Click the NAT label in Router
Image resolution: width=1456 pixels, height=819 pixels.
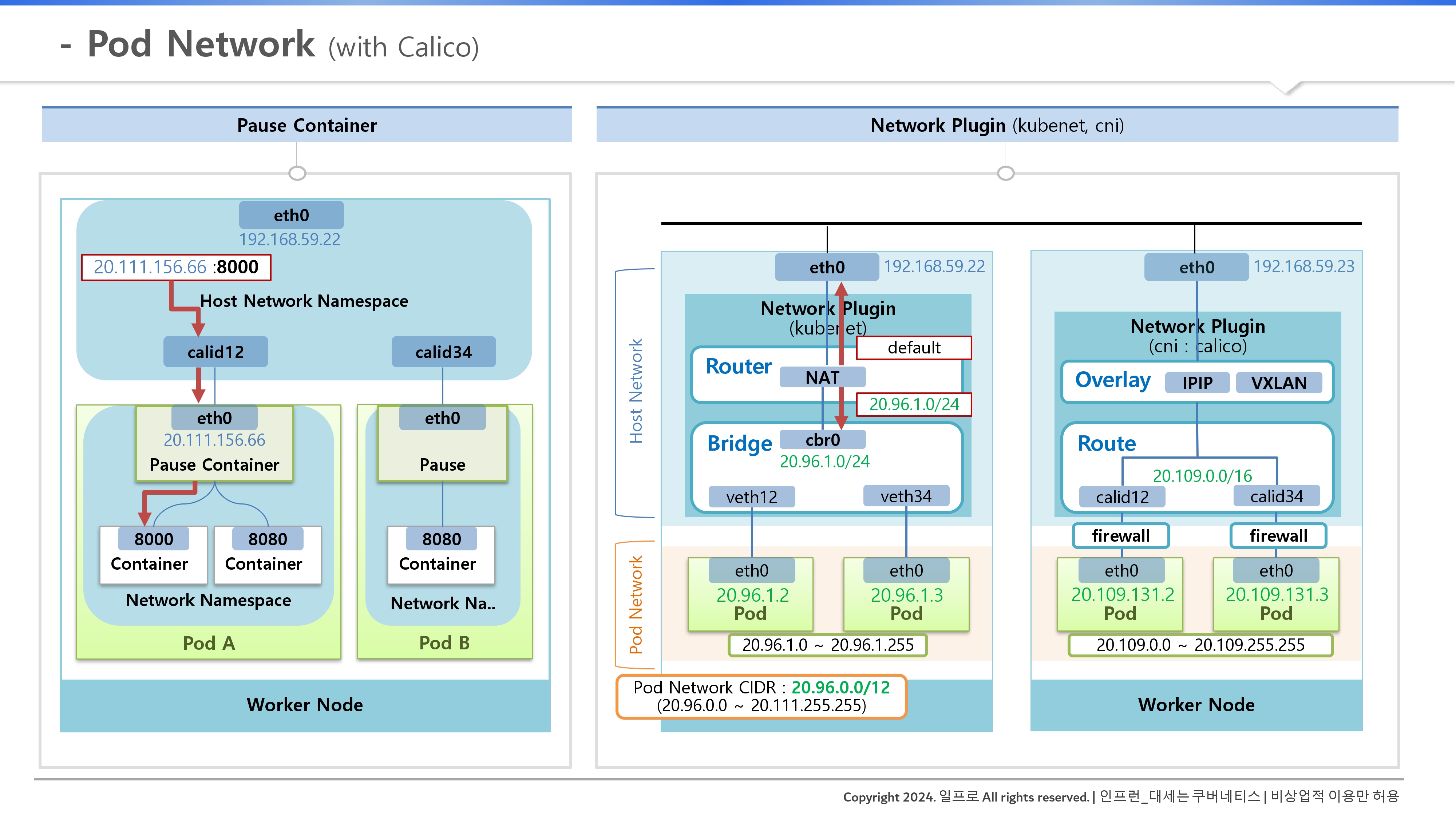point(822,377)
